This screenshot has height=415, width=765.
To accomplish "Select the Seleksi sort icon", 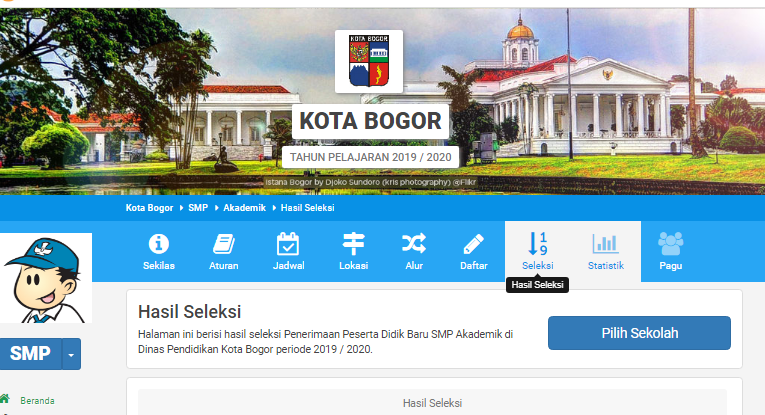I will (538, 243).
